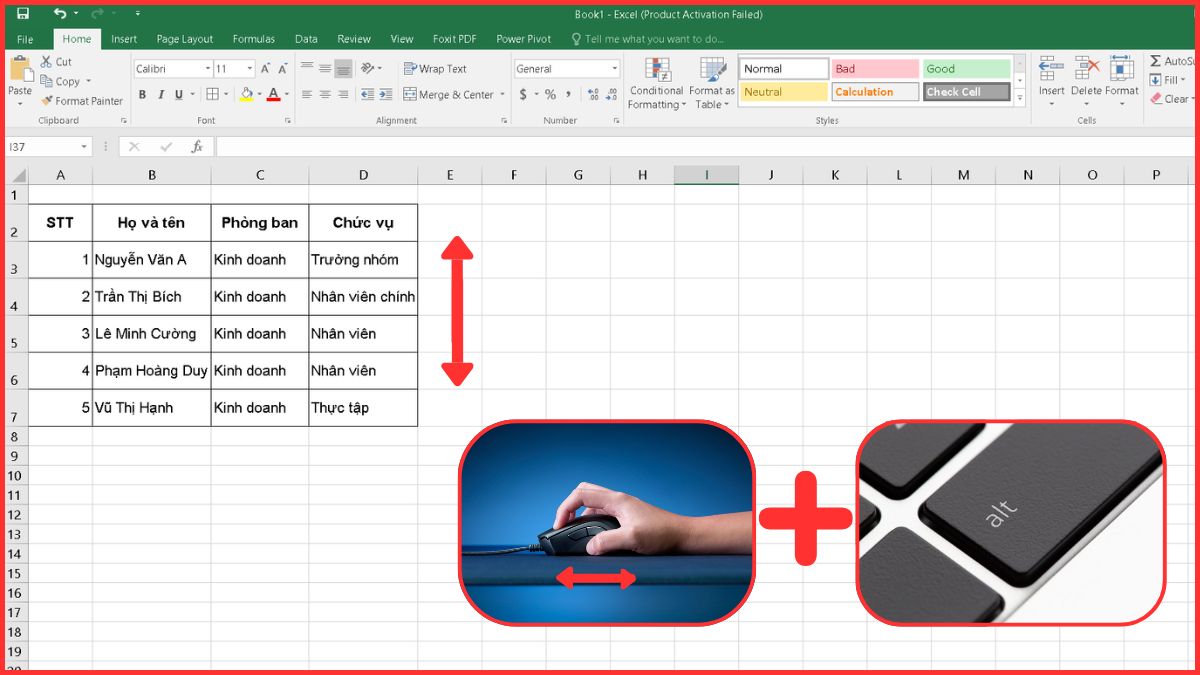
Task: Apply Accounting Number Format dollar sign
Action: pos(523,95)
